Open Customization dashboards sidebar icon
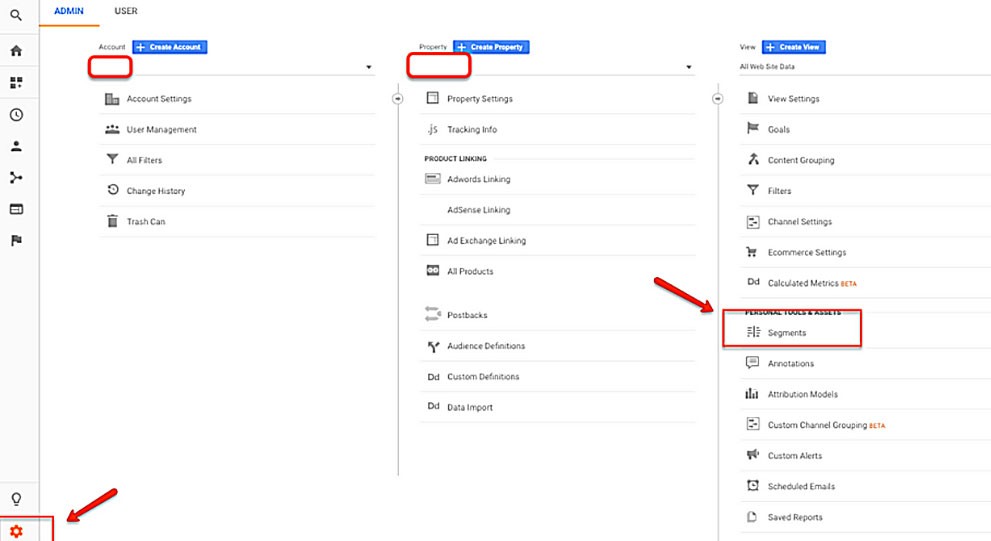991x541 pixels. 16,82
